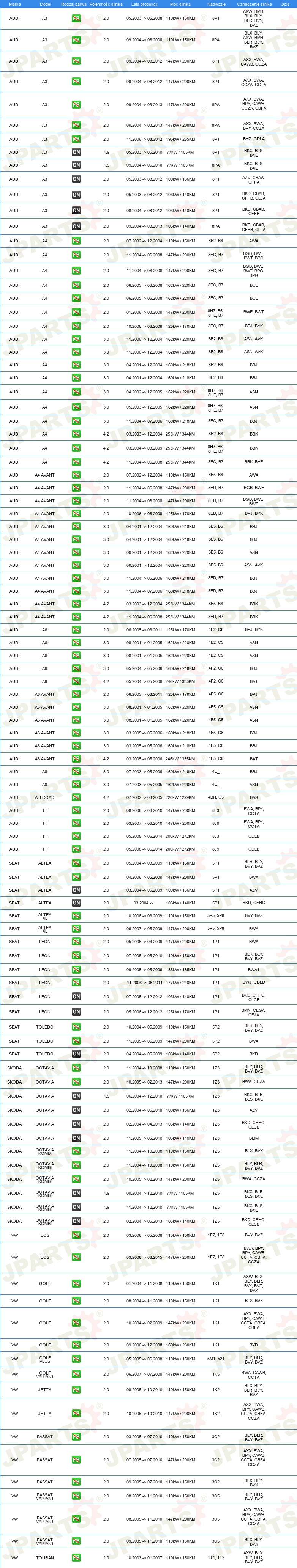Click petrol icon for VW Jetta 147kW row

[x=76, y=1413]
